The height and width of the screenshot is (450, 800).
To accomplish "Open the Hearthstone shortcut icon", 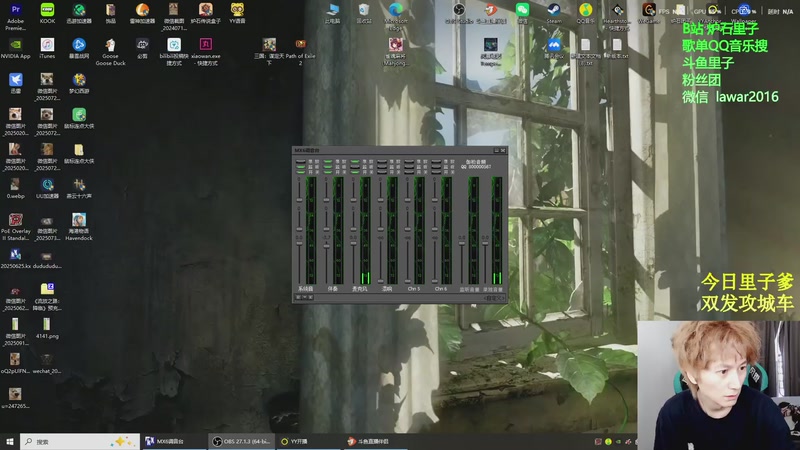I will (617, 16).
